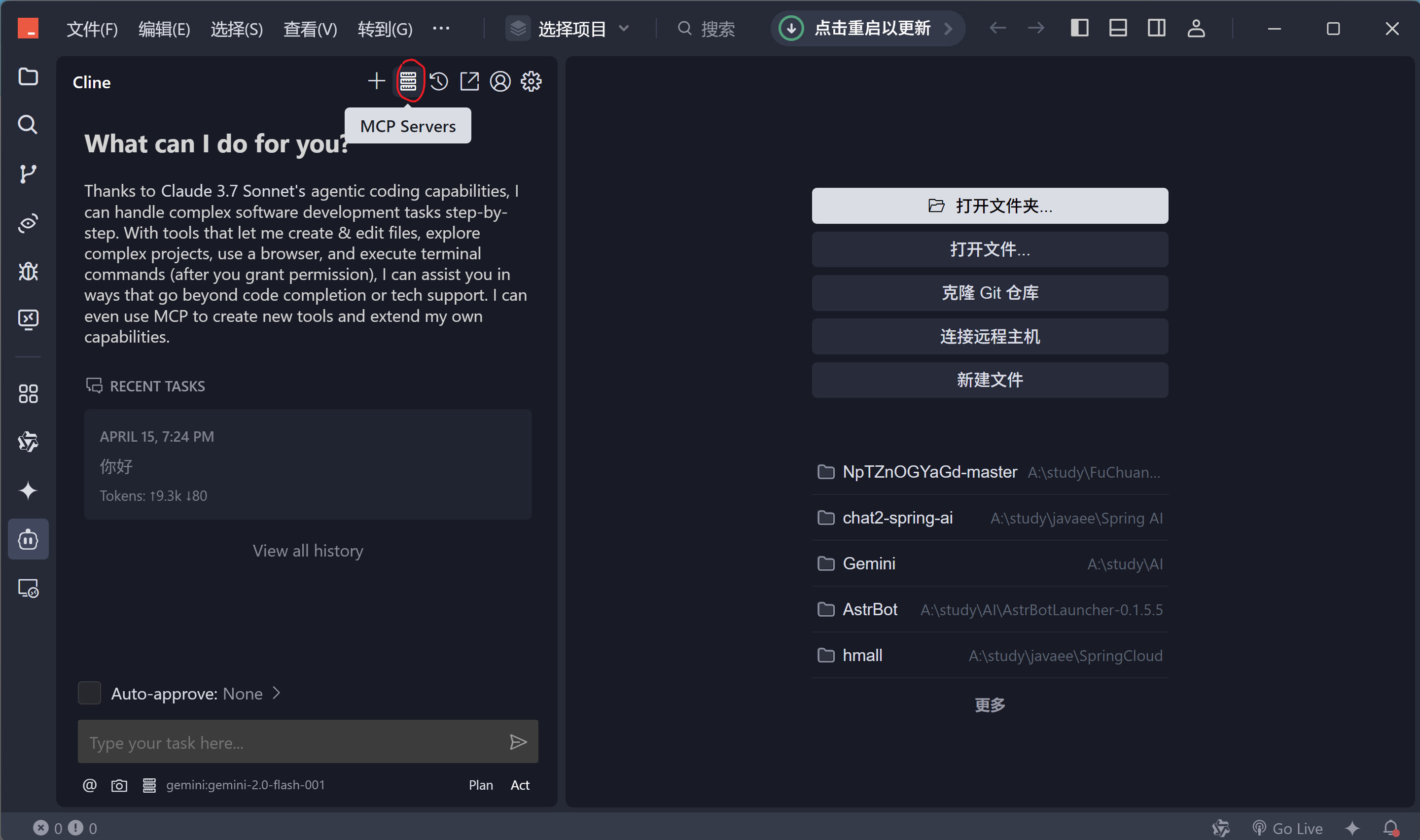This screenshot has width=1420, height=840.
Task: Open the 文件(F) menu
Action: (x=92, y=29)
